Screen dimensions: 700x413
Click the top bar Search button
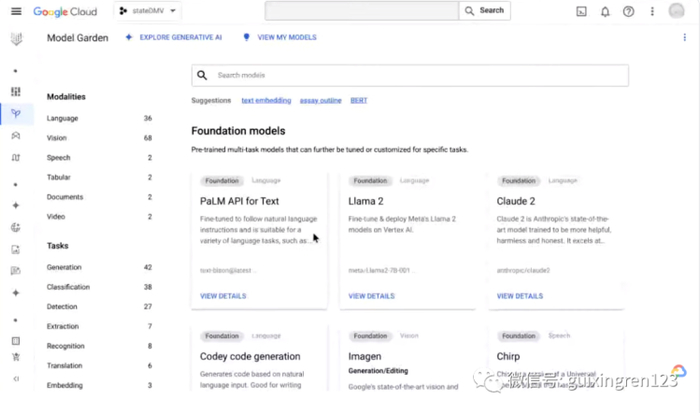(484, 11)
